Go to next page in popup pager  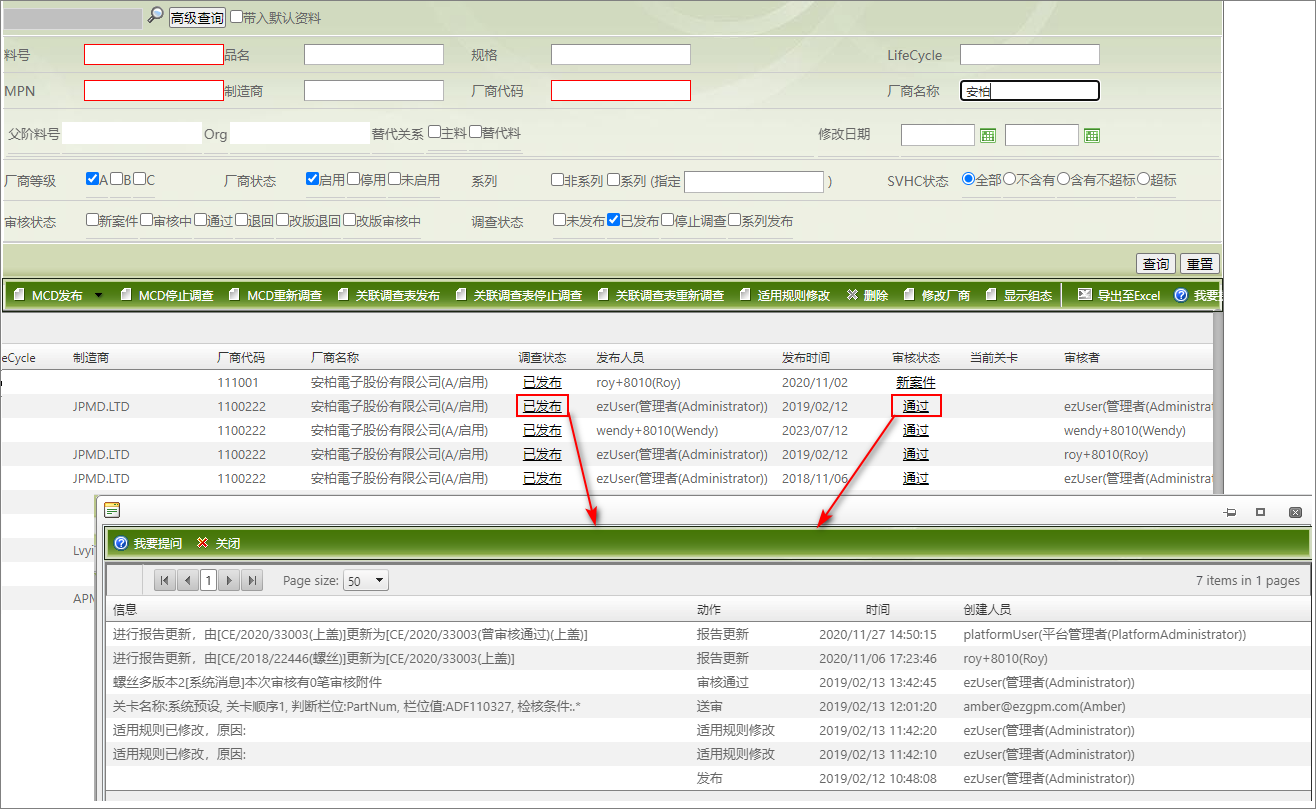tap(230, 580)
